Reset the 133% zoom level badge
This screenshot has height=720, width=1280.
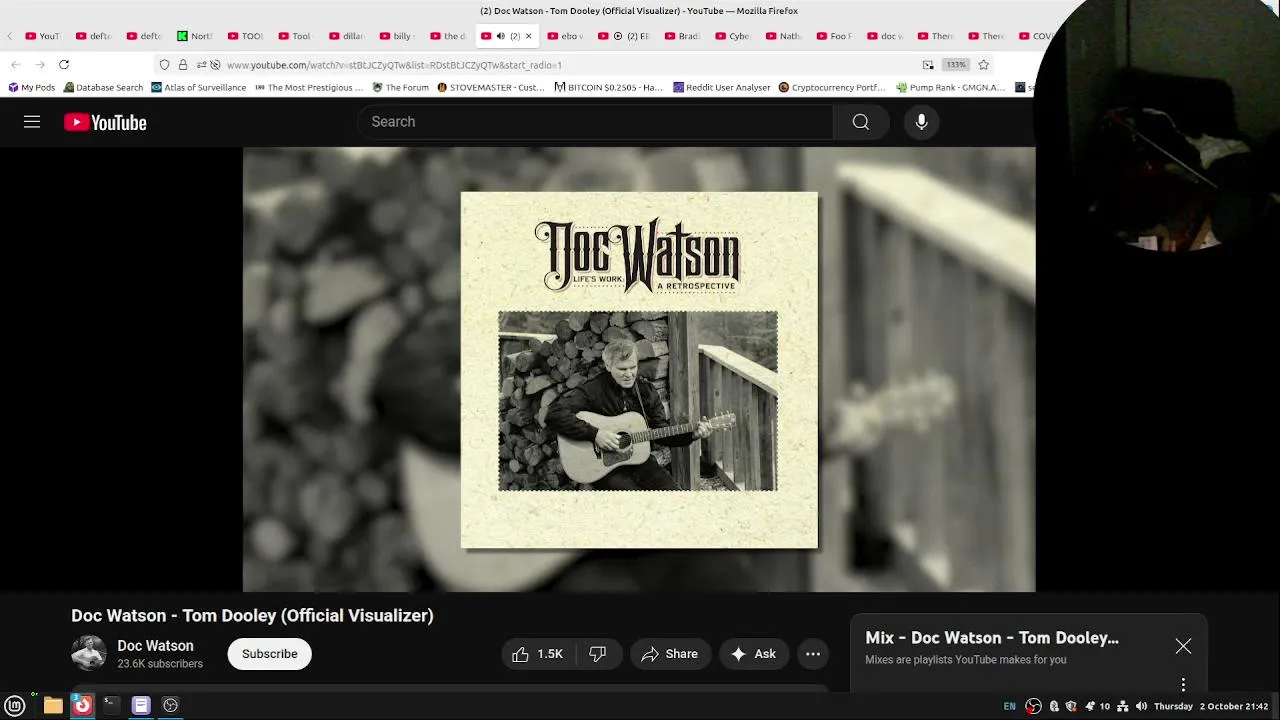[956, 65]
